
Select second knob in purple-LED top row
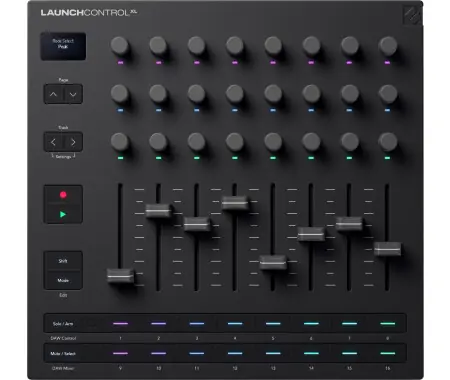click(158, 46)
